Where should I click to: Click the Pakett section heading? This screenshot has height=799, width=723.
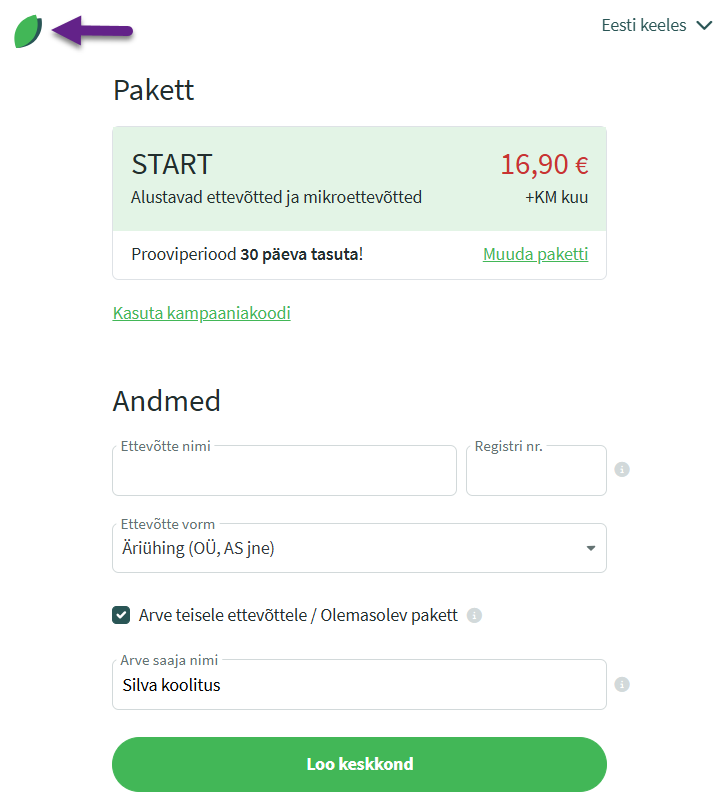point(153,90)
